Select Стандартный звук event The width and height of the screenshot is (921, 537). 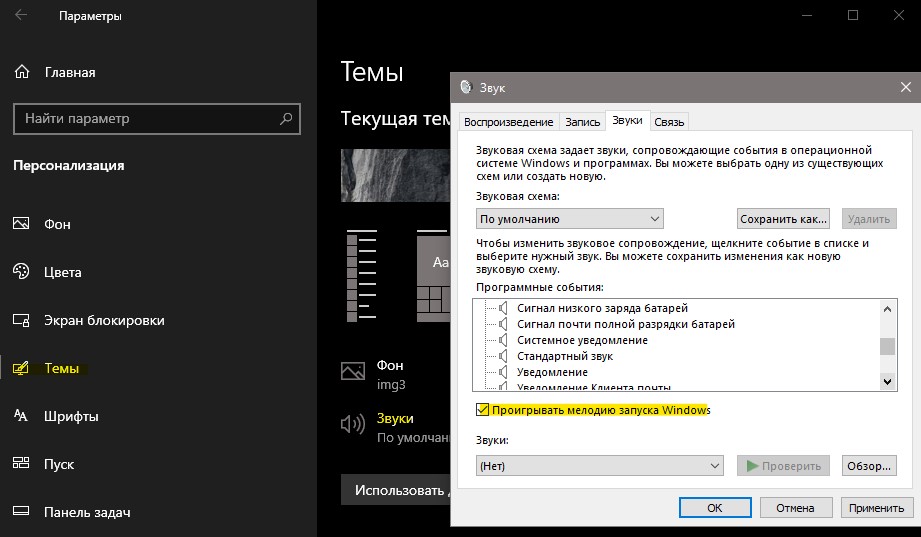564,355
